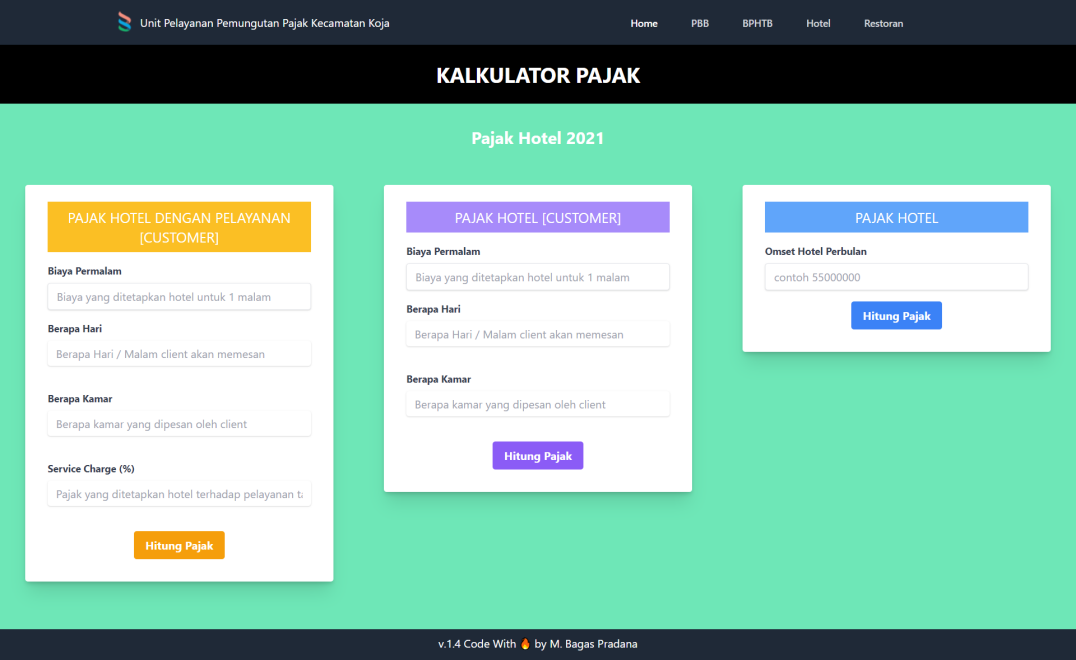
Task: Click the yellow Pajak Hotel Dengan Pelayanan header
Action: click(x=179, y=227)
